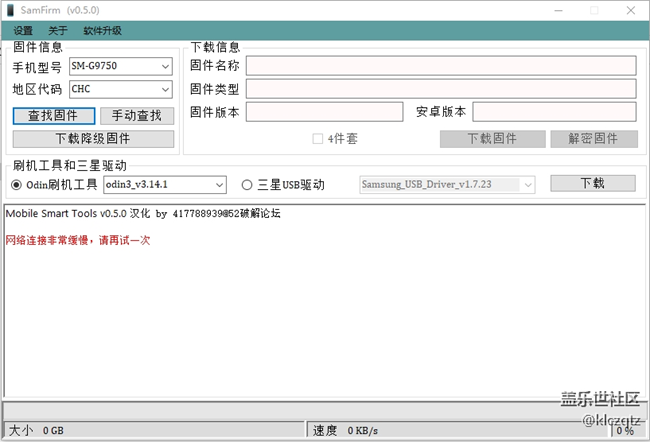Click the 安卓版本 text field
Viewport: 650px width, 442px height.
coord(554,111)
